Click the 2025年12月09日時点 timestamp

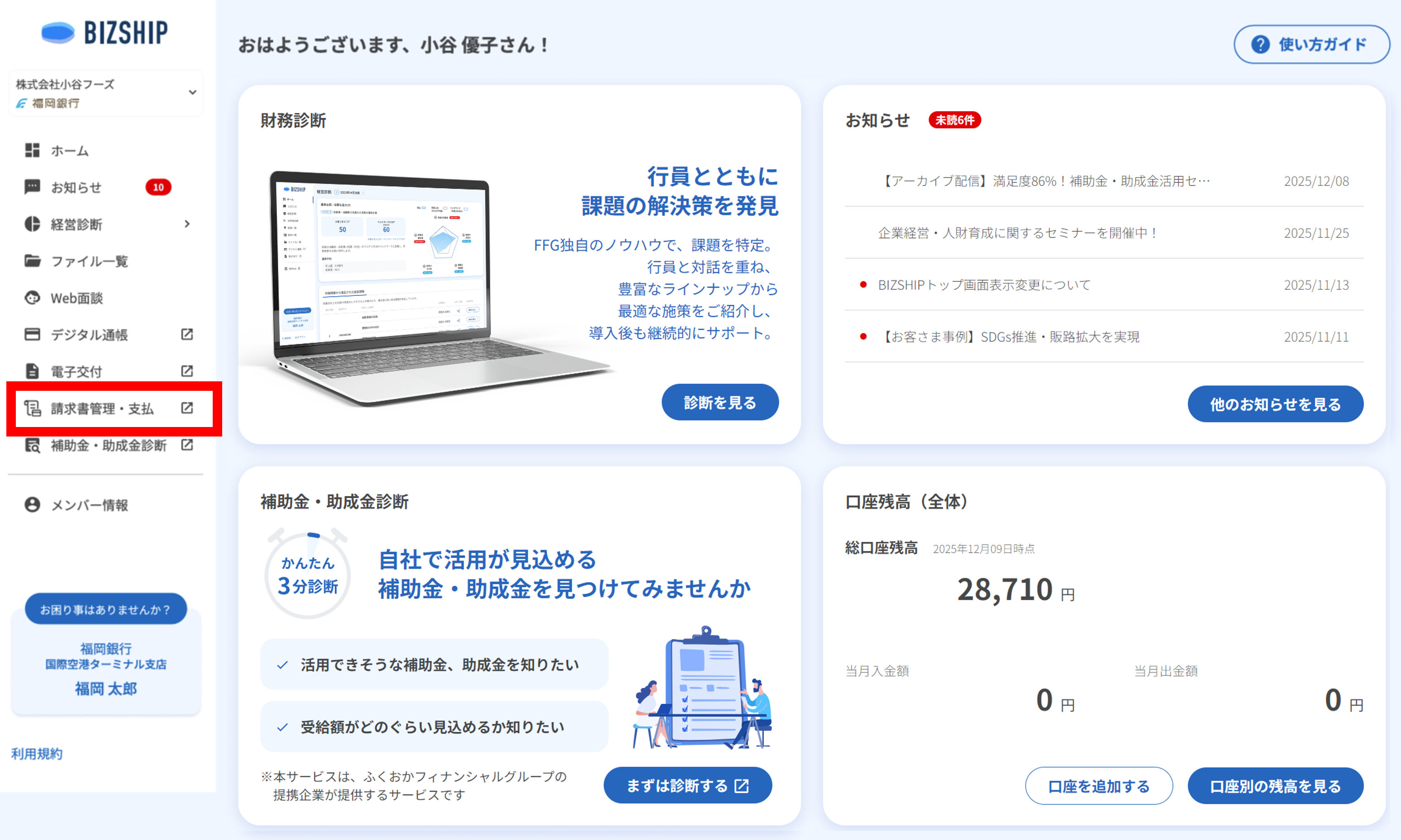pos(984,549)
